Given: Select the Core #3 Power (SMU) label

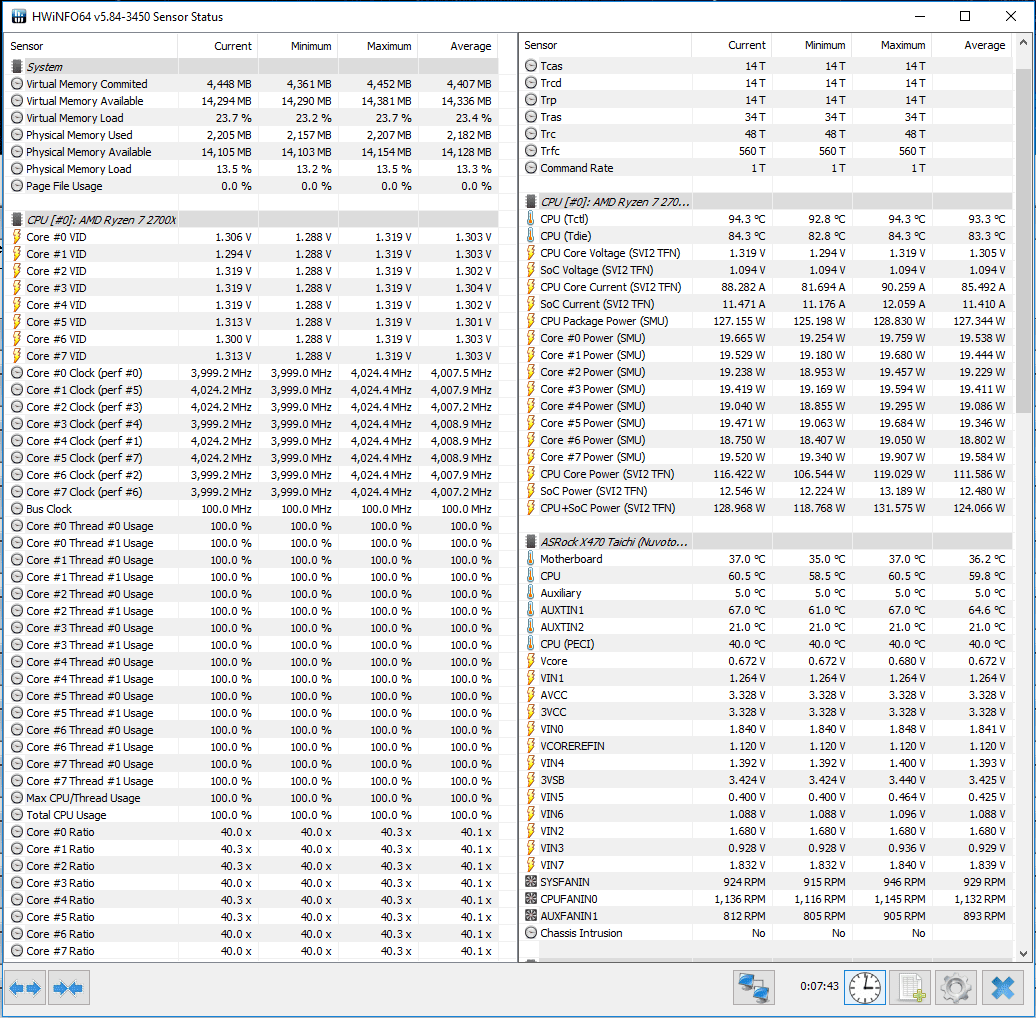Looking at the screenshot, I should [x=593, y=389].
